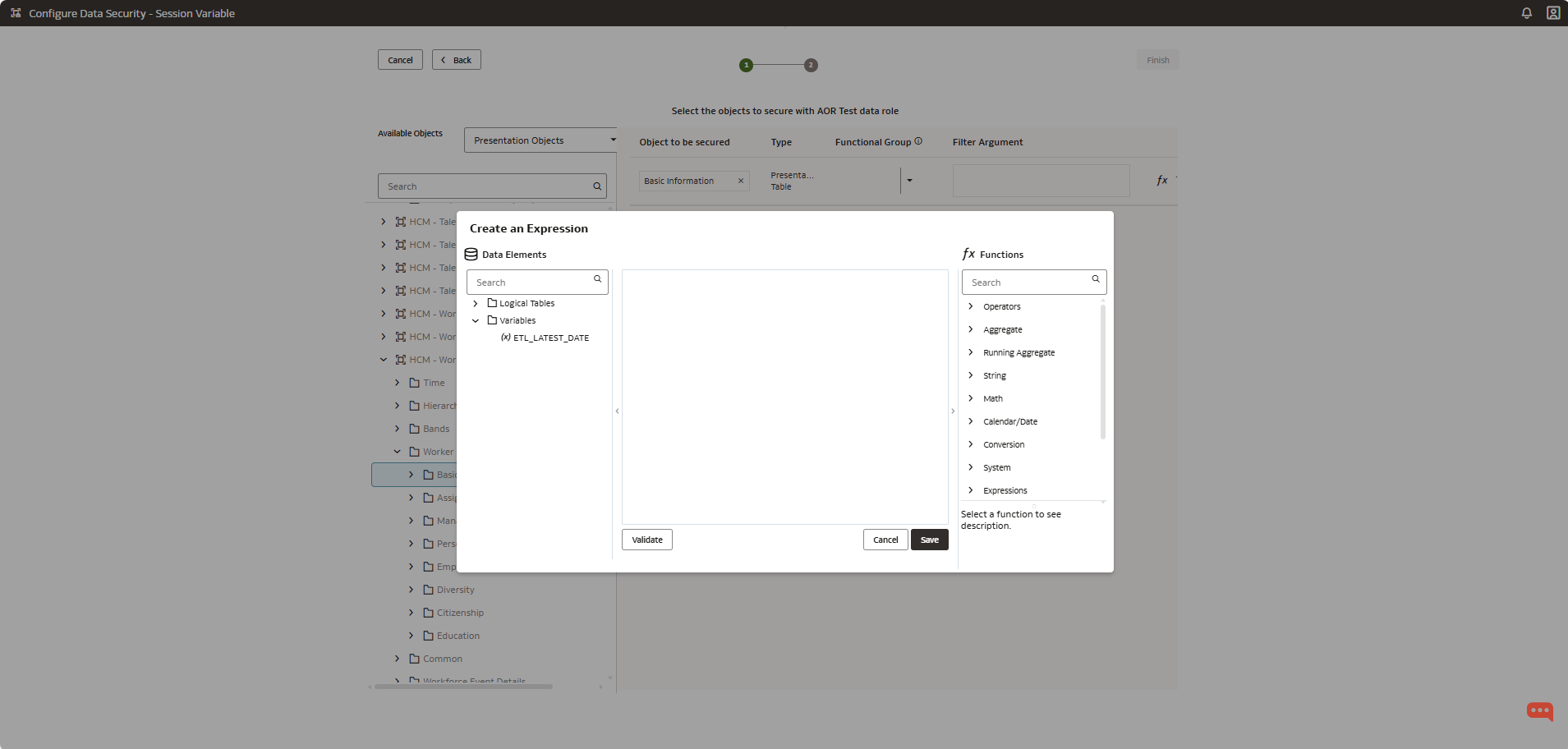The height and width of the screenshot is (749, 1568).
Task: Click the Logical Tables folder icon
Action: pyautogui.click(x=492, y=303)
